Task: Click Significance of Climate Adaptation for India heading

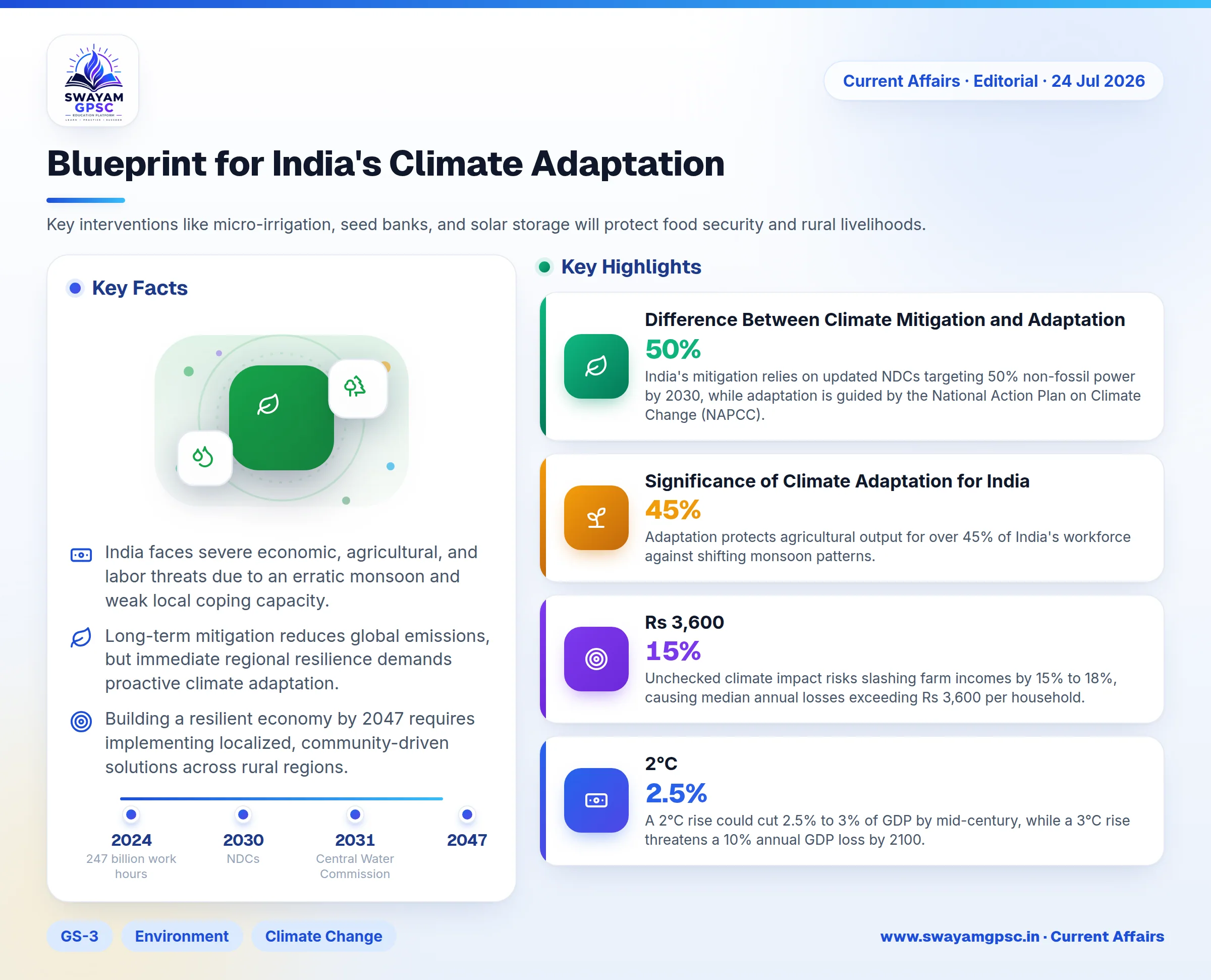Action: click(x=837, y=481)
